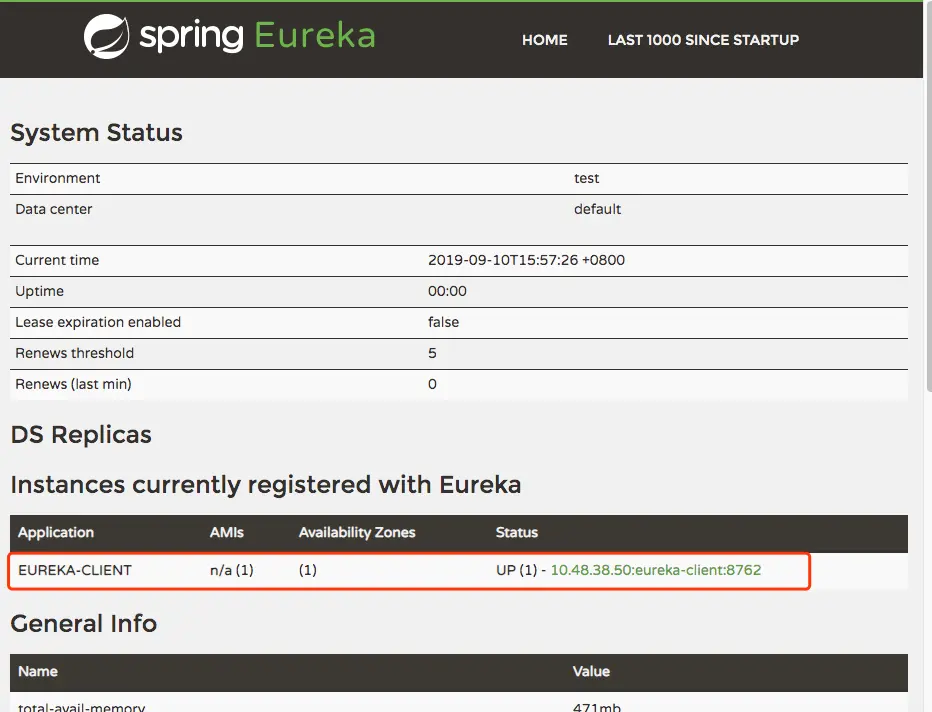Click the UP (1) status text
This screenshot has width=932, height=712.
517,570
